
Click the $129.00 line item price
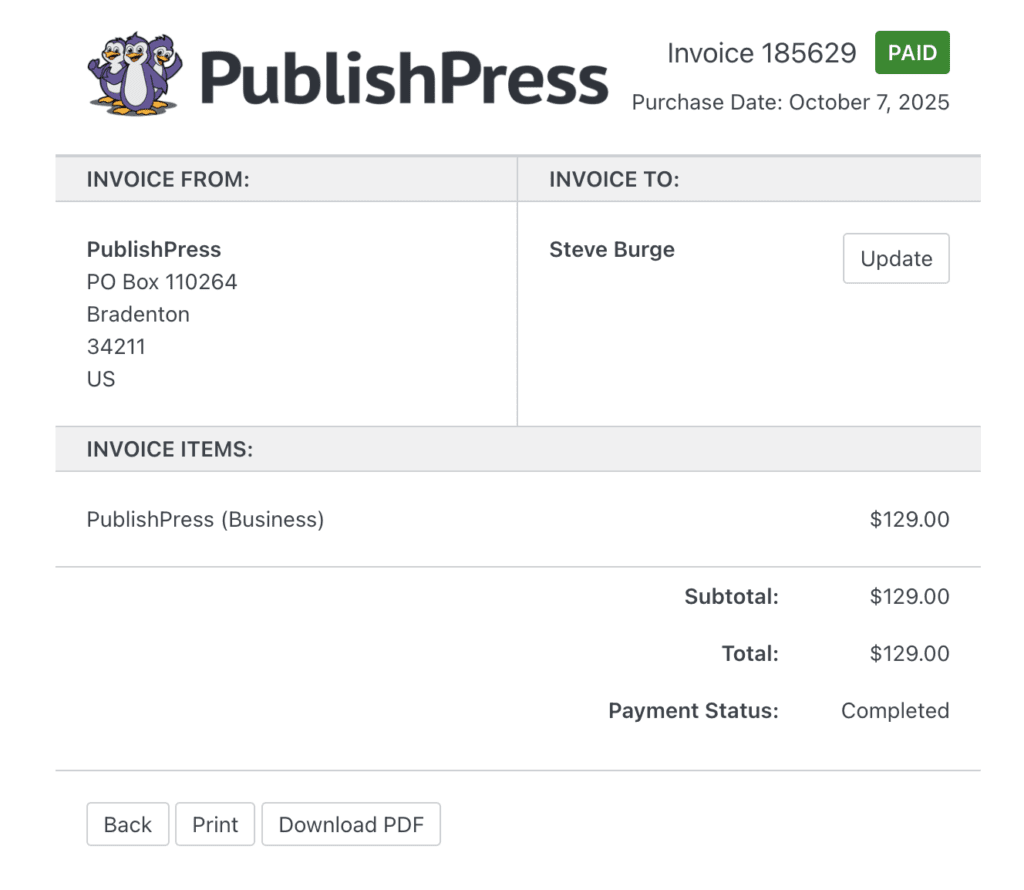[910, 519]
